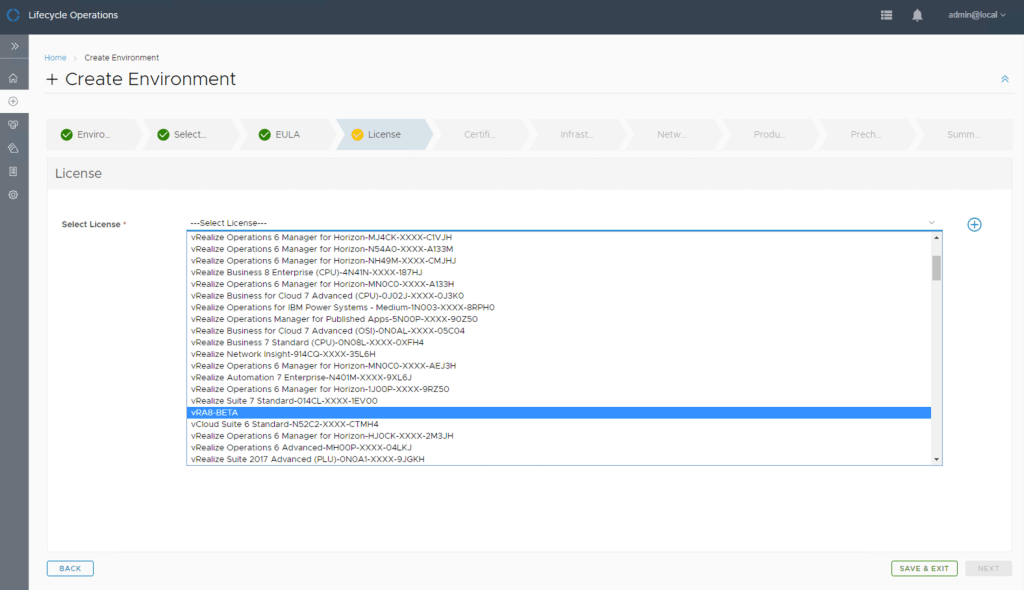
Task: Go to the EULA wizard step
Action: tap(286, 134)
